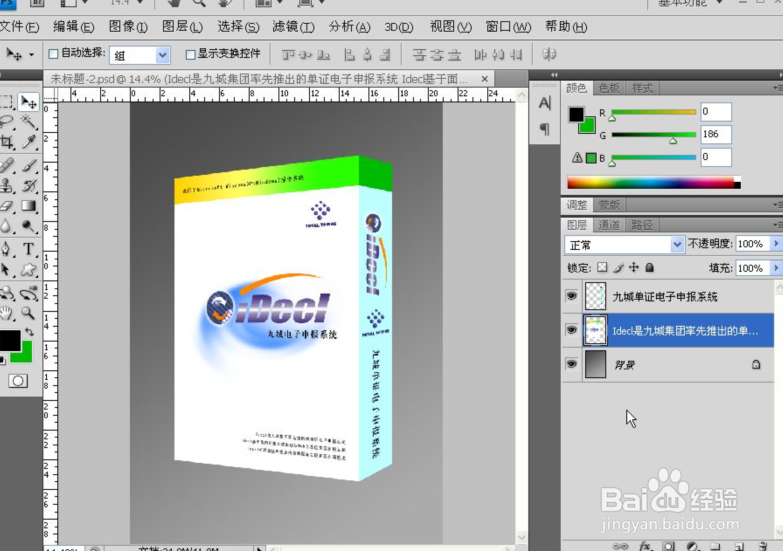
Task: Select the Brush tool
Action: (29, 165)
